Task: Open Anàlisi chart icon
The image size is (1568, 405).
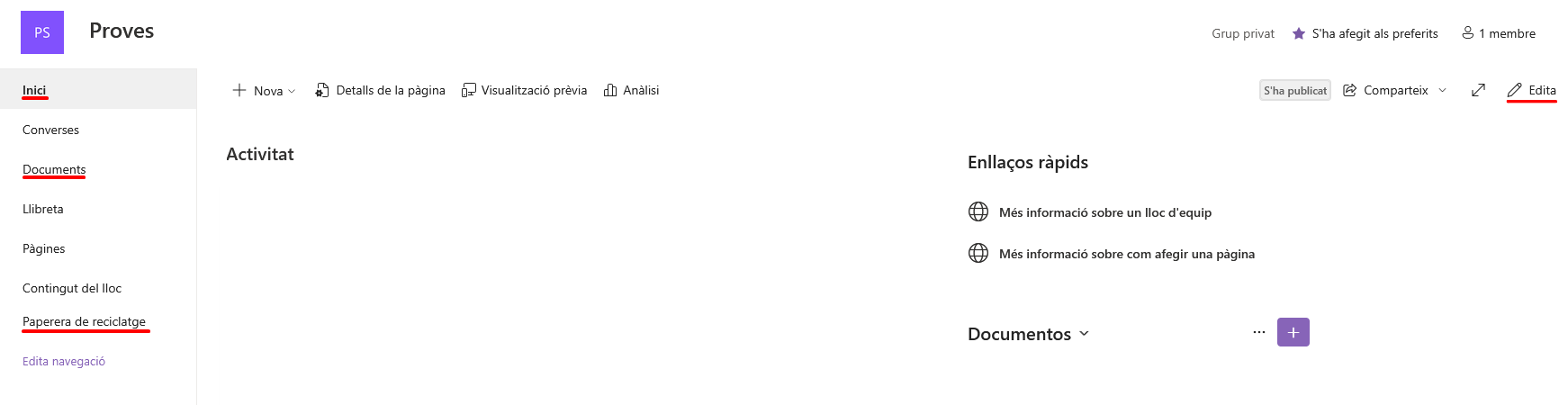Action: 610,90
